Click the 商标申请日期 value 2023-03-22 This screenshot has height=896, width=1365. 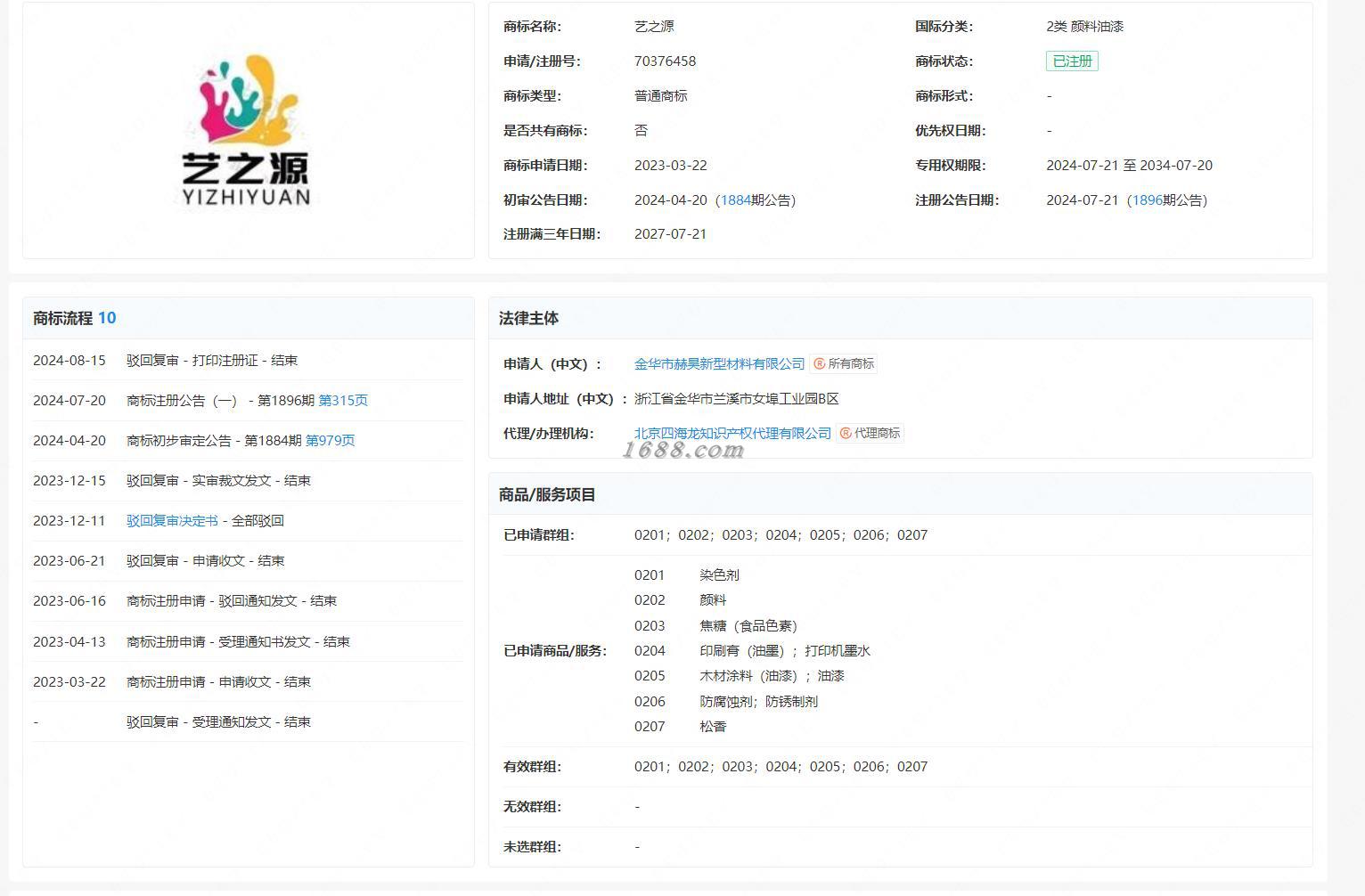671,166
